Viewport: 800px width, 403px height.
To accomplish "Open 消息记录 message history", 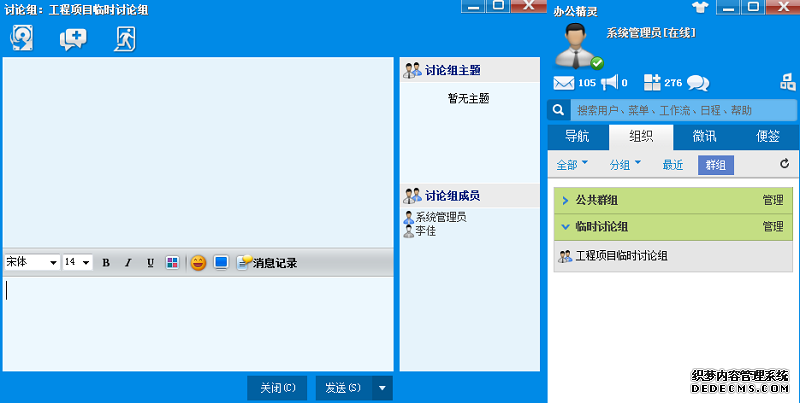I will (267, 263).
